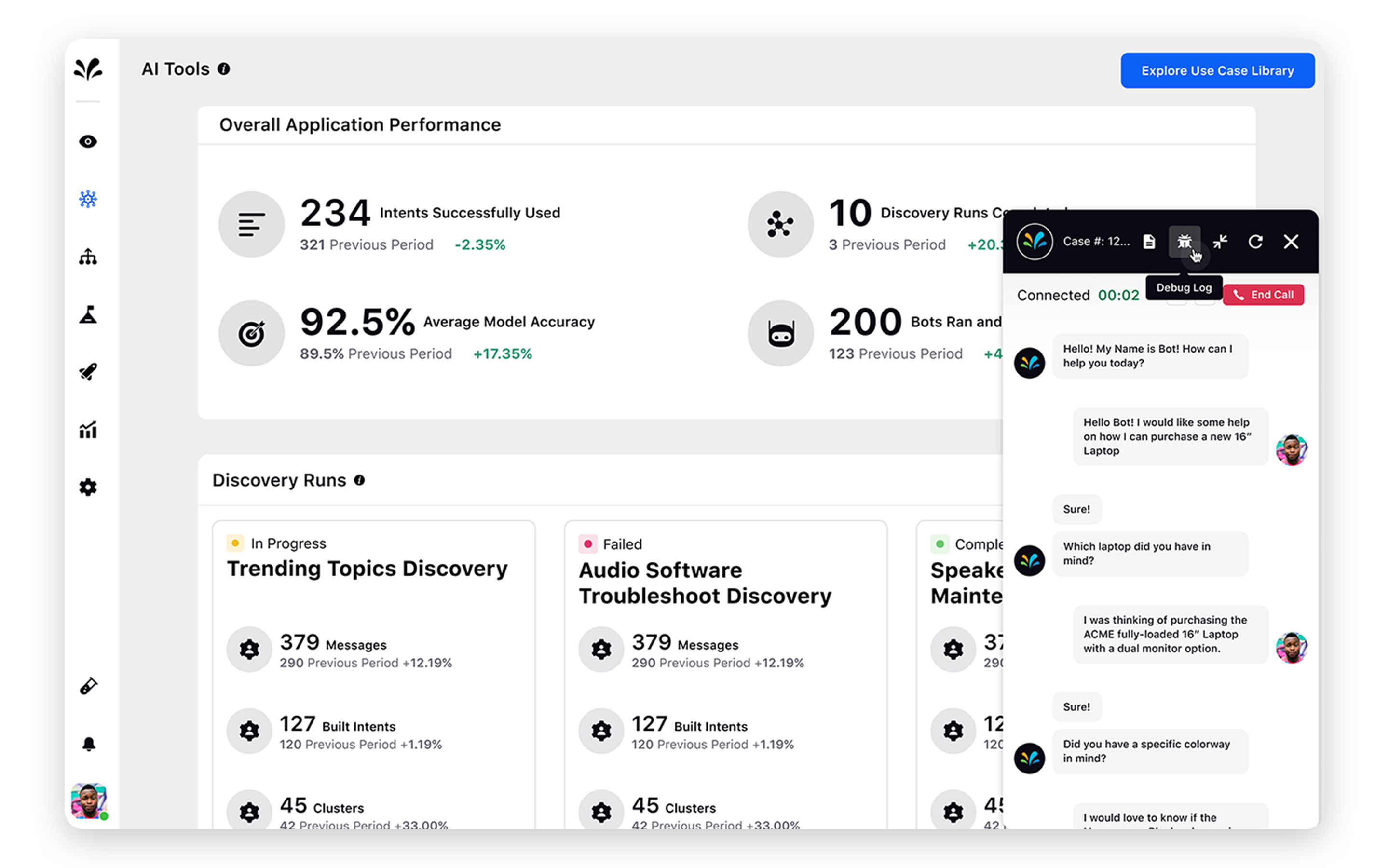Open the settings gear in the sidebar
The height and width of the screenshot is (868, 1389).
point(88,487)
